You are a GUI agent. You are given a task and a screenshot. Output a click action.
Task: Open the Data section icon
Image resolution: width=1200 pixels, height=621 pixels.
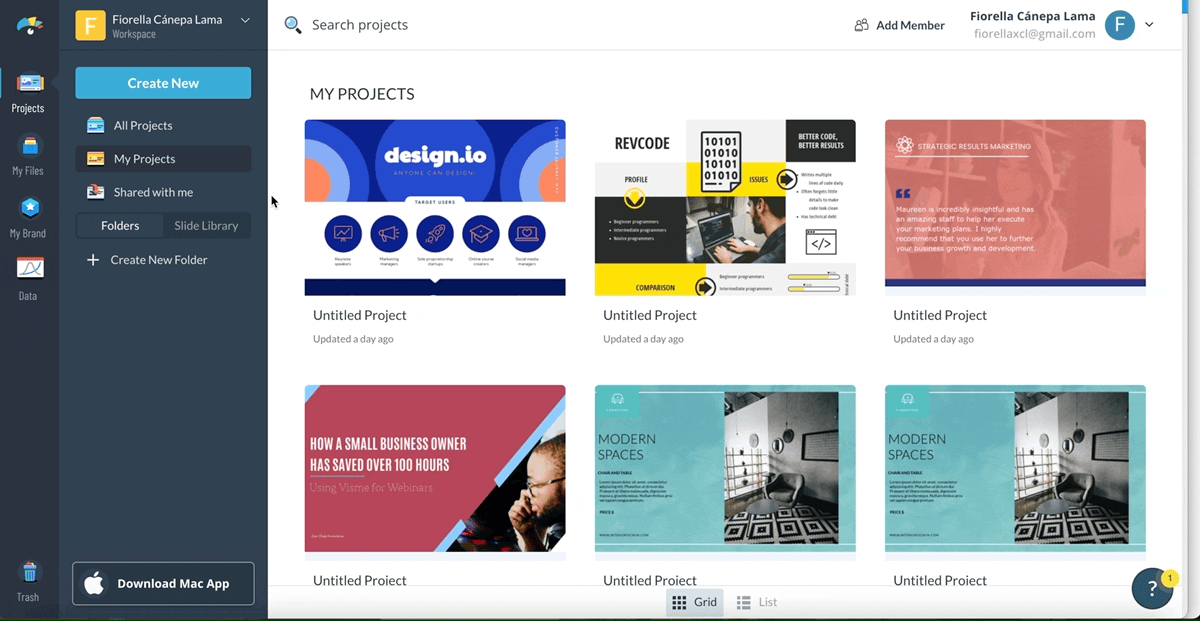29,269
